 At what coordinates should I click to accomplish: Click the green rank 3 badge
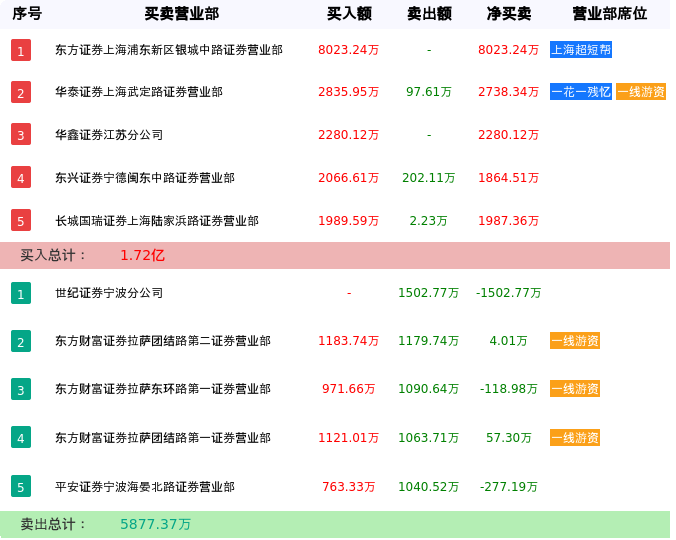pyautogui.click(x=21, y=389)
